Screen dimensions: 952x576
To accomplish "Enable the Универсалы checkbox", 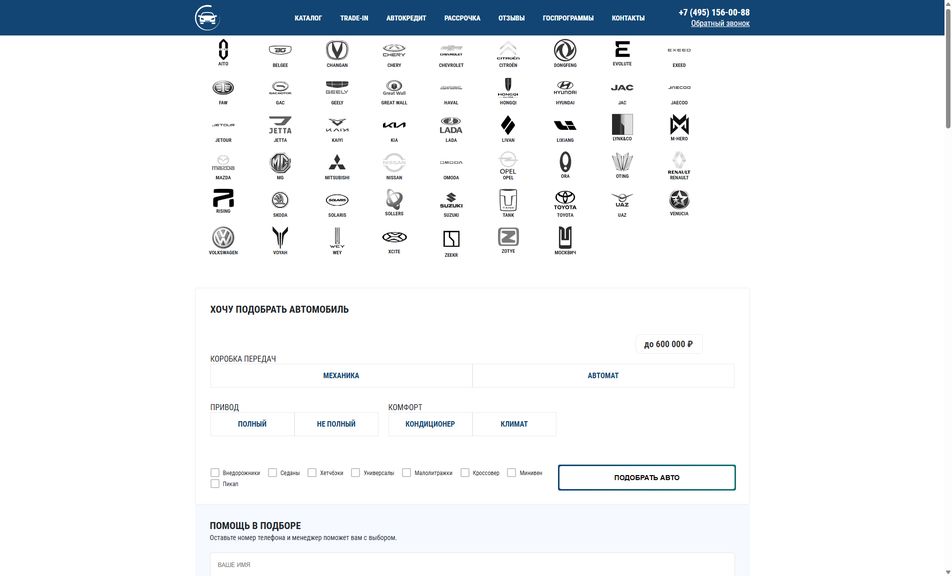I will coord(356,472).
